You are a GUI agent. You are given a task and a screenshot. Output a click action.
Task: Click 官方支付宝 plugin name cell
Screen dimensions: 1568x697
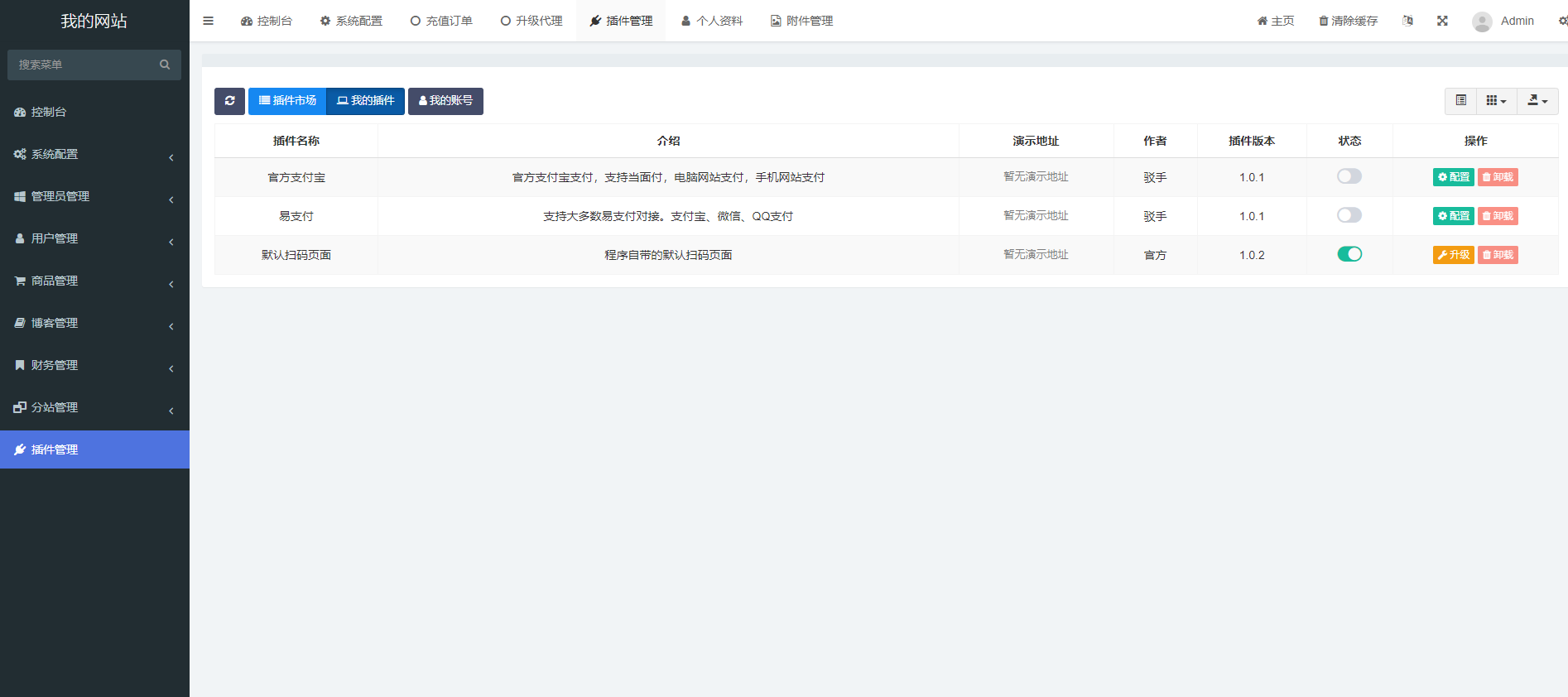[296, 177]
